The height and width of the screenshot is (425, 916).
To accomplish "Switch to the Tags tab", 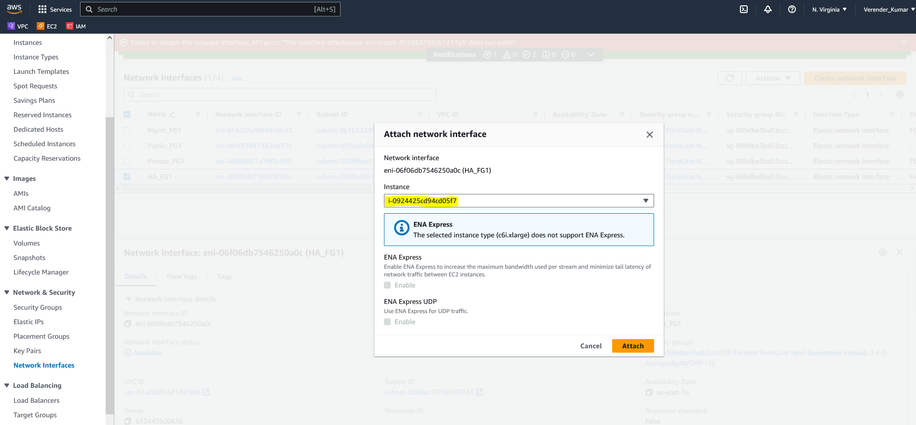I will tap(224, 276).
